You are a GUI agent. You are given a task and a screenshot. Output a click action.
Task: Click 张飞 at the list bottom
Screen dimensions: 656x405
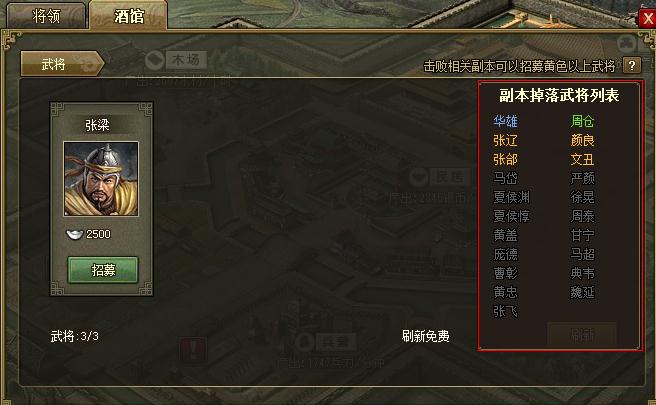(x=505, y=311)
